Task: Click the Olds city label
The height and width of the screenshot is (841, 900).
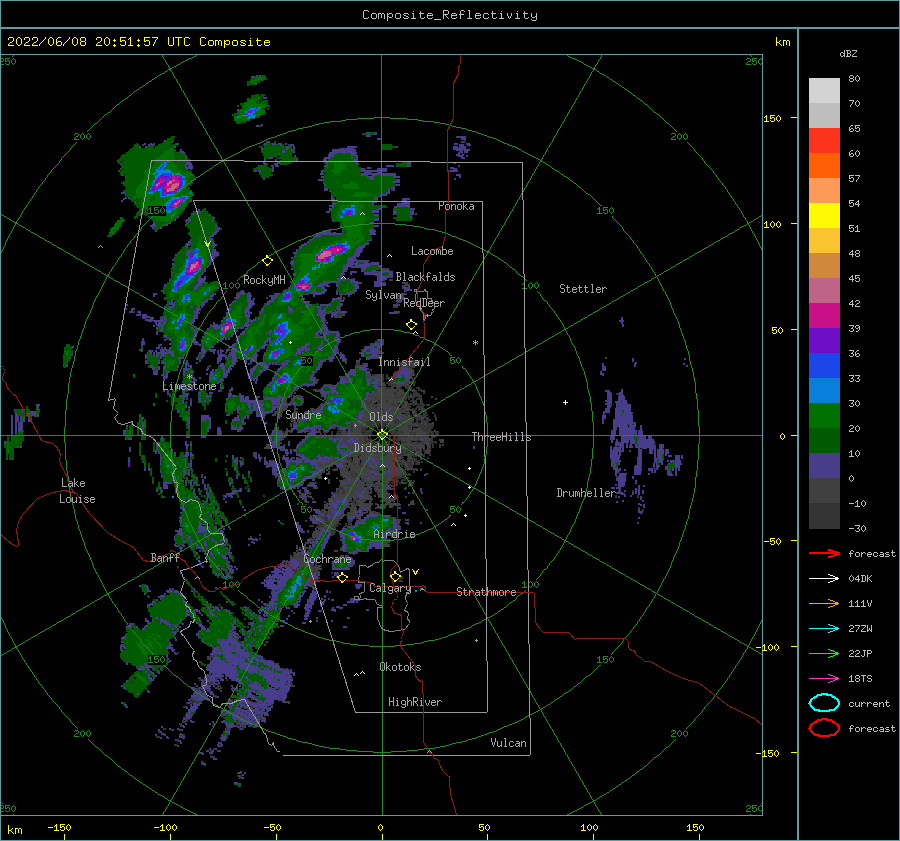Action: coord(381,417)
